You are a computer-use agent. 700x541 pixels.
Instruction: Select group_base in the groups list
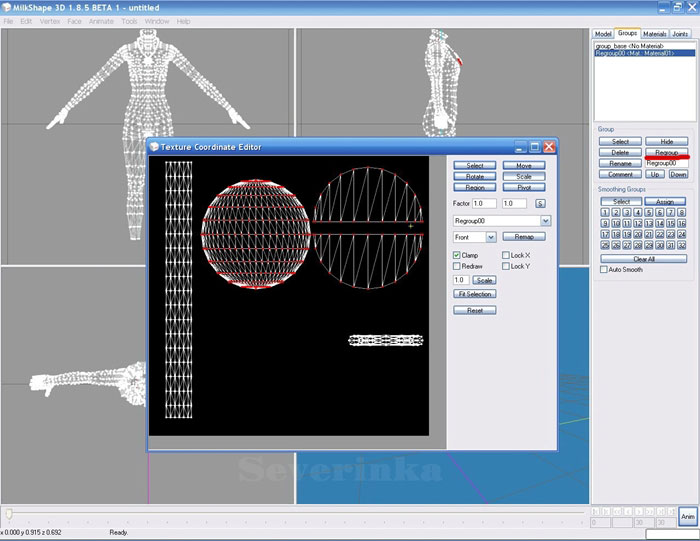pos(630,46)
